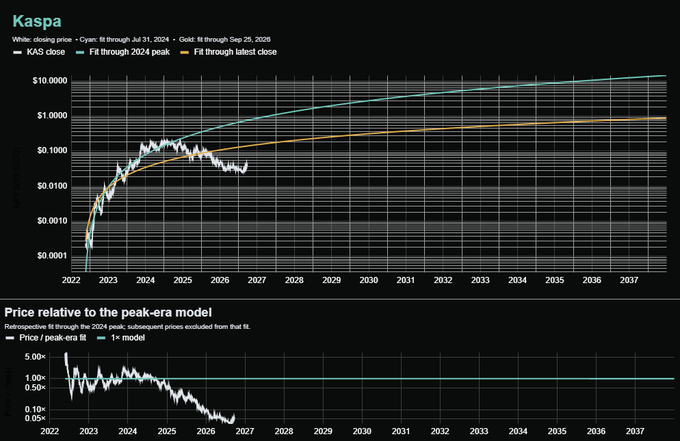Click 2027 on the upper price chart axis

click(x=257, y=280)
